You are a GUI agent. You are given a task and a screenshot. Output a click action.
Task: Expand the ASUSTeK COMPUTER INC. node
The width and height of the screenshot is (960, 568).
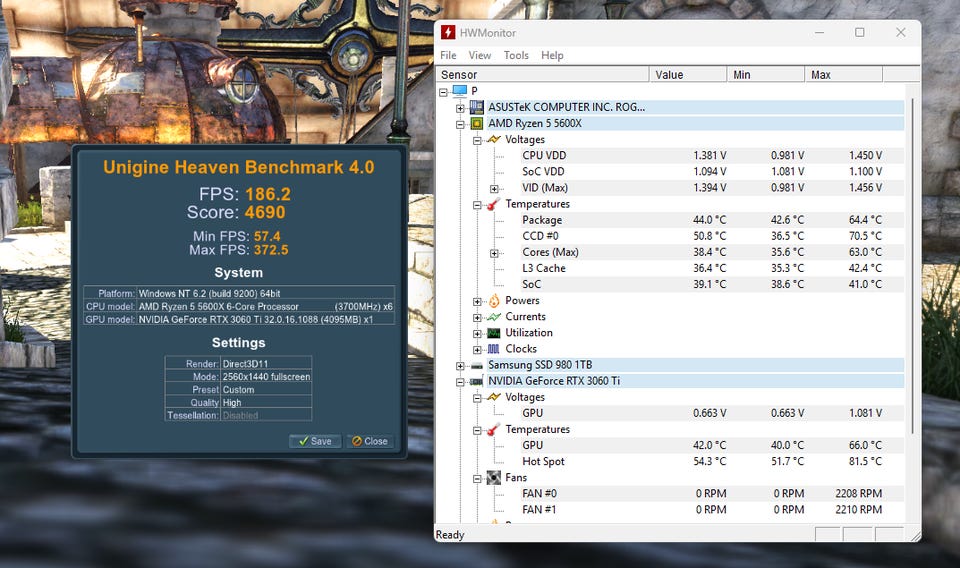460,108
